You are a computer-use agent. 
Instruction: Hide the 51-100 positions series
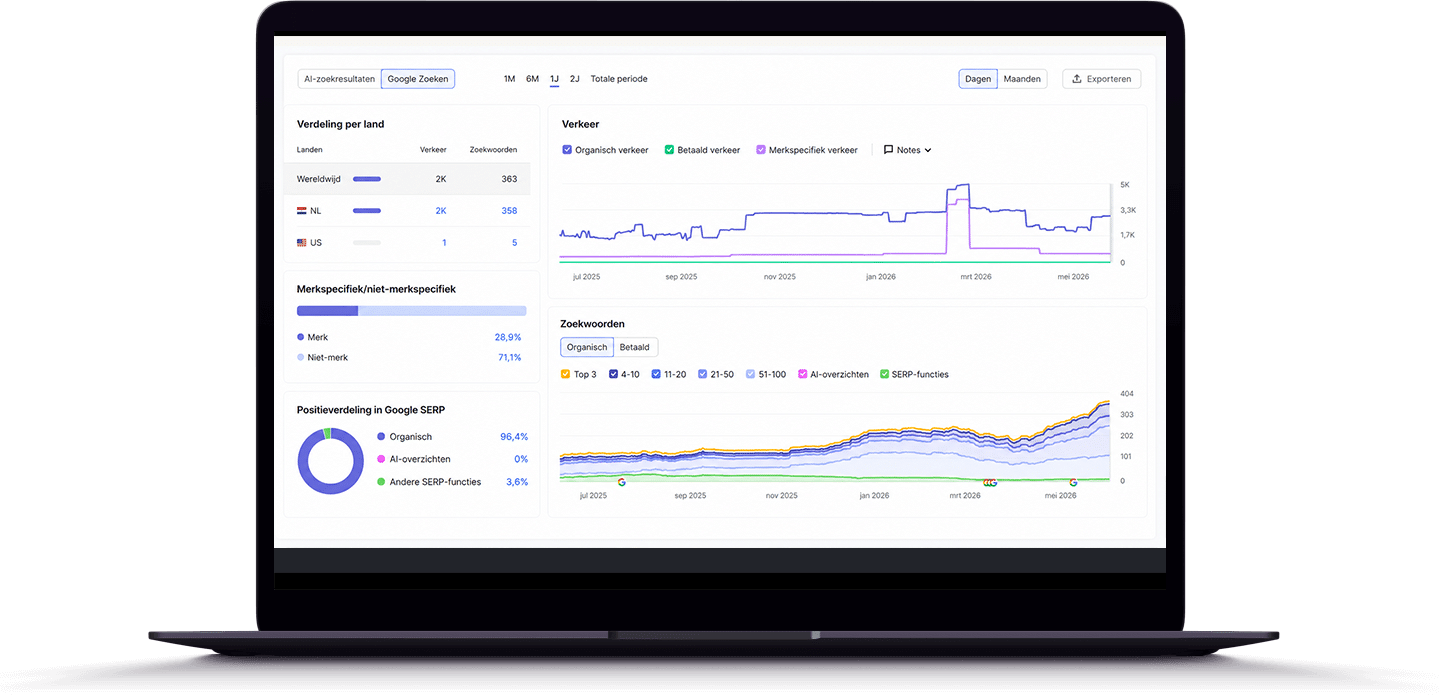(751, 374)
